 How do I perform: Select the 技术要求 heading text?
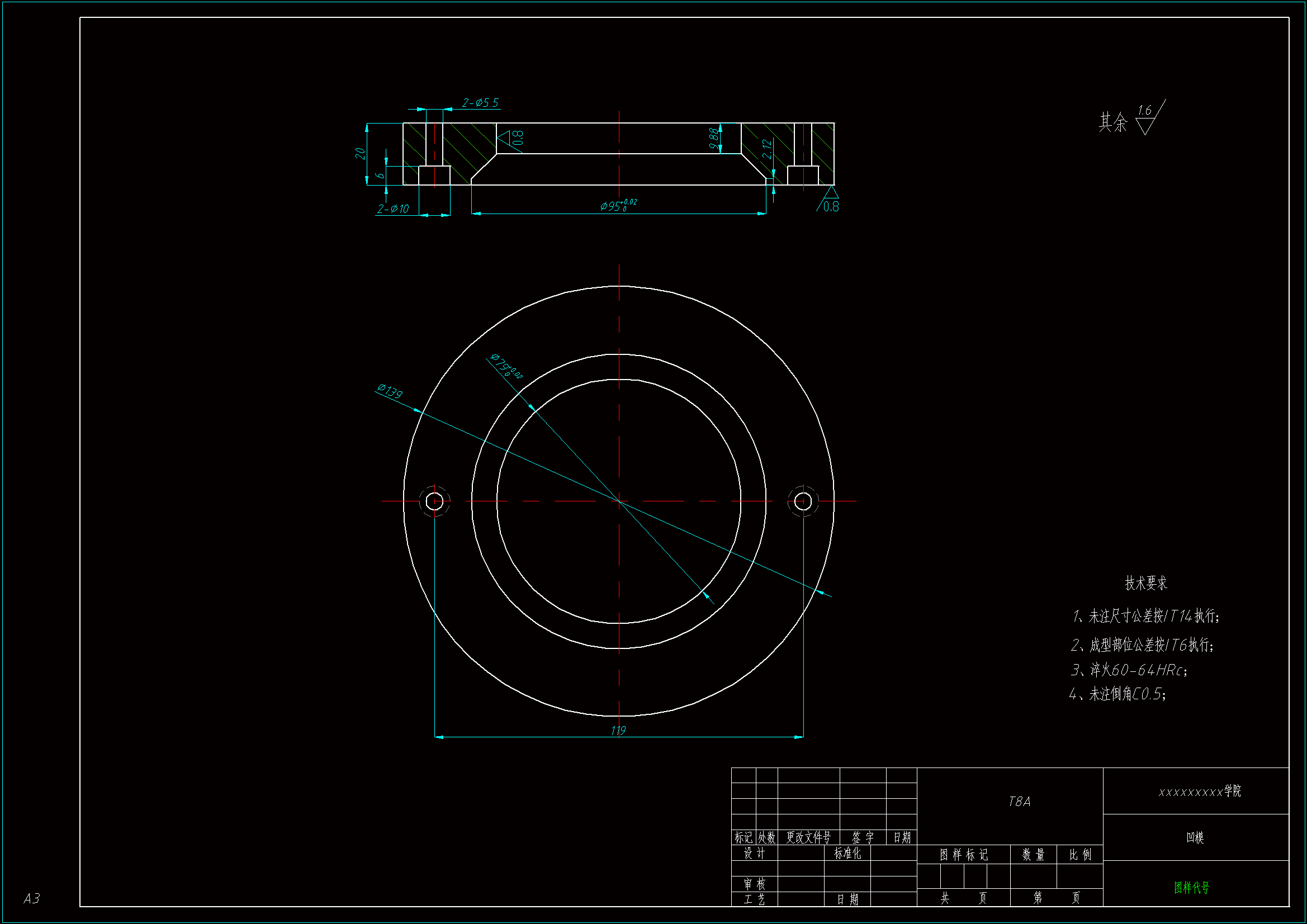click(x=1145, y=583)
